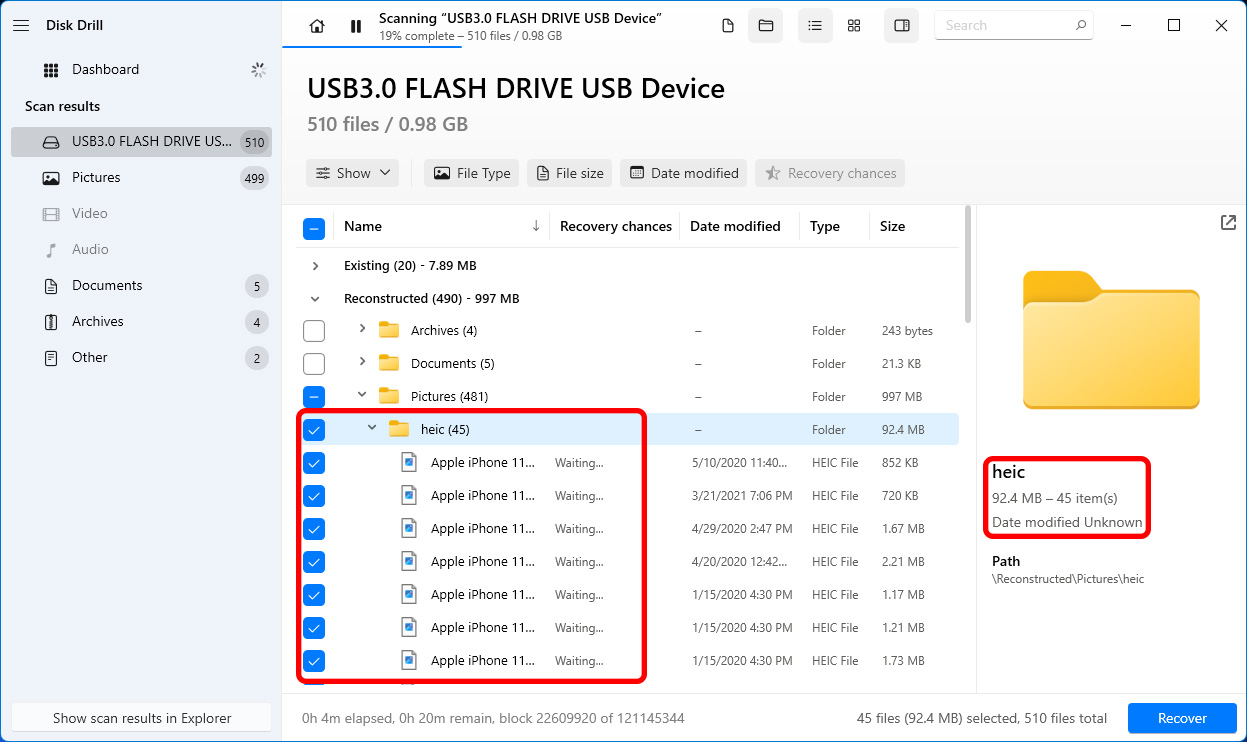Click the Recover button
The width and height of the screenshot is (1247, 742).
pyautogui.click(x=1182, y=718)
